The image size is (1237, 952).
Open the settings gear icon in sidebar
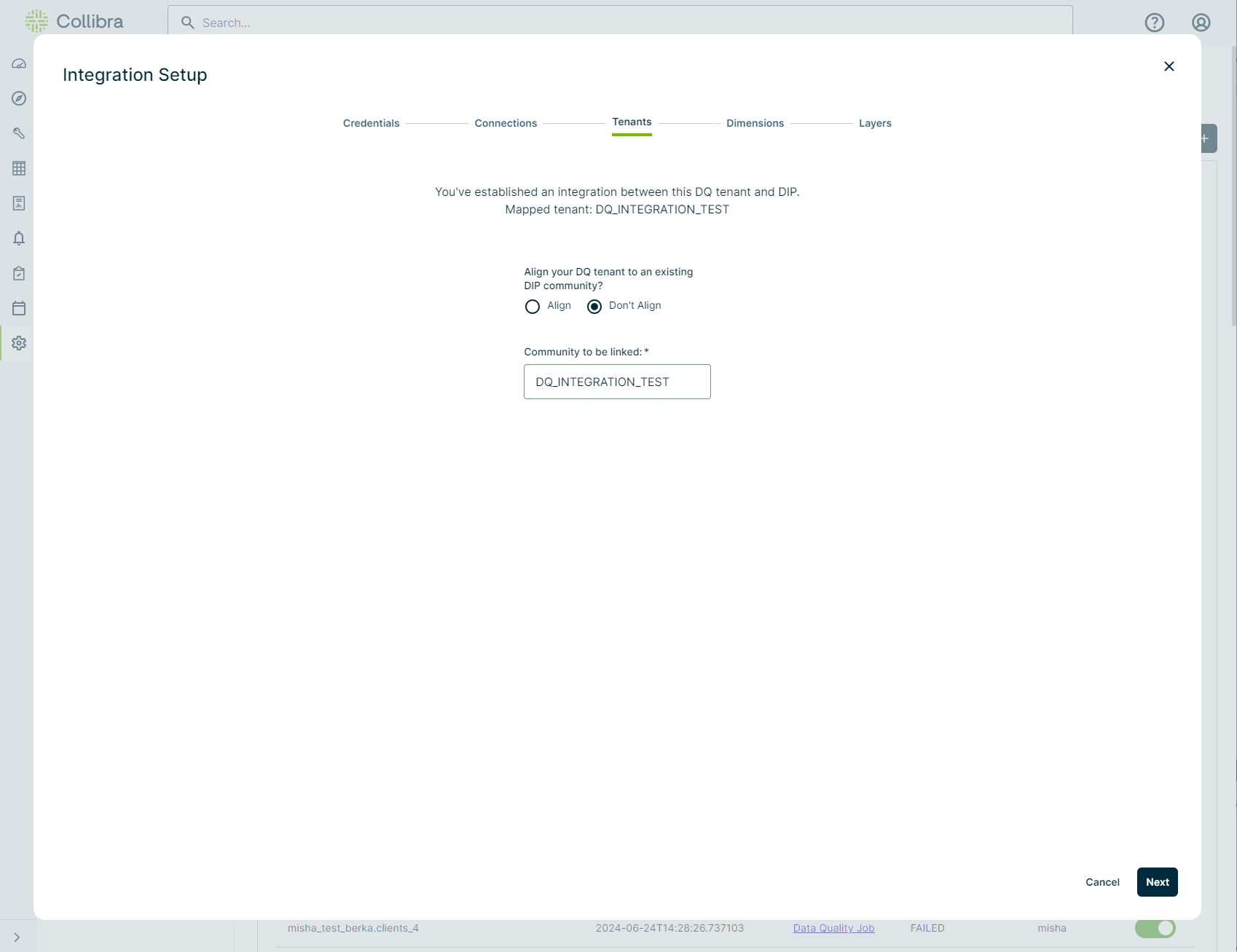[18, 343]
